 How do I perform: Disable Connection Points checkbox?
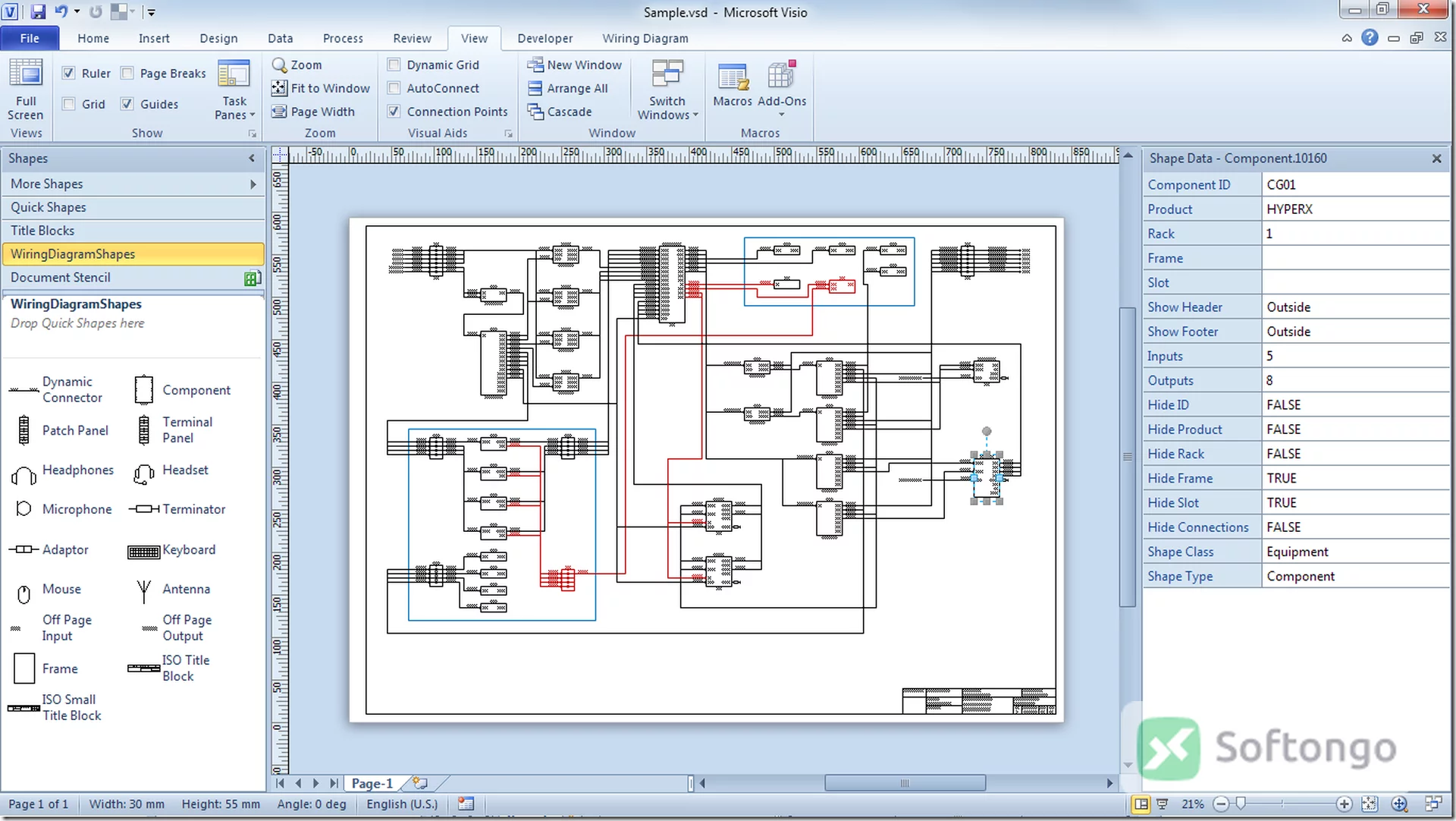click(x=394, y=112)
